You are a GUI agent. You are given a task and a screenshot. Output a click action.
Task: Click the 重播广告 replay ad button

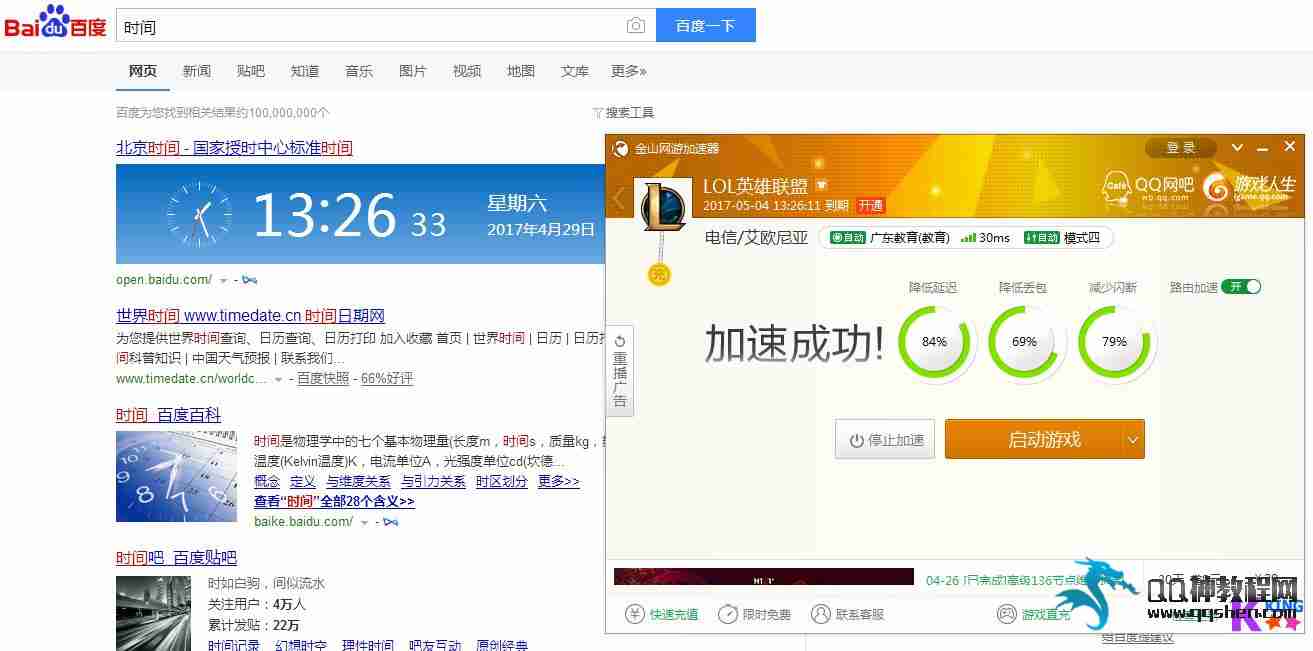(x=620, y=370)
